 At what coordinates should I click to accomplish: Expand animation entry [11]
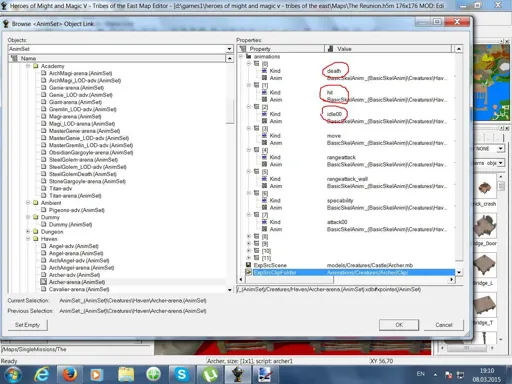(x=249, y=258)
